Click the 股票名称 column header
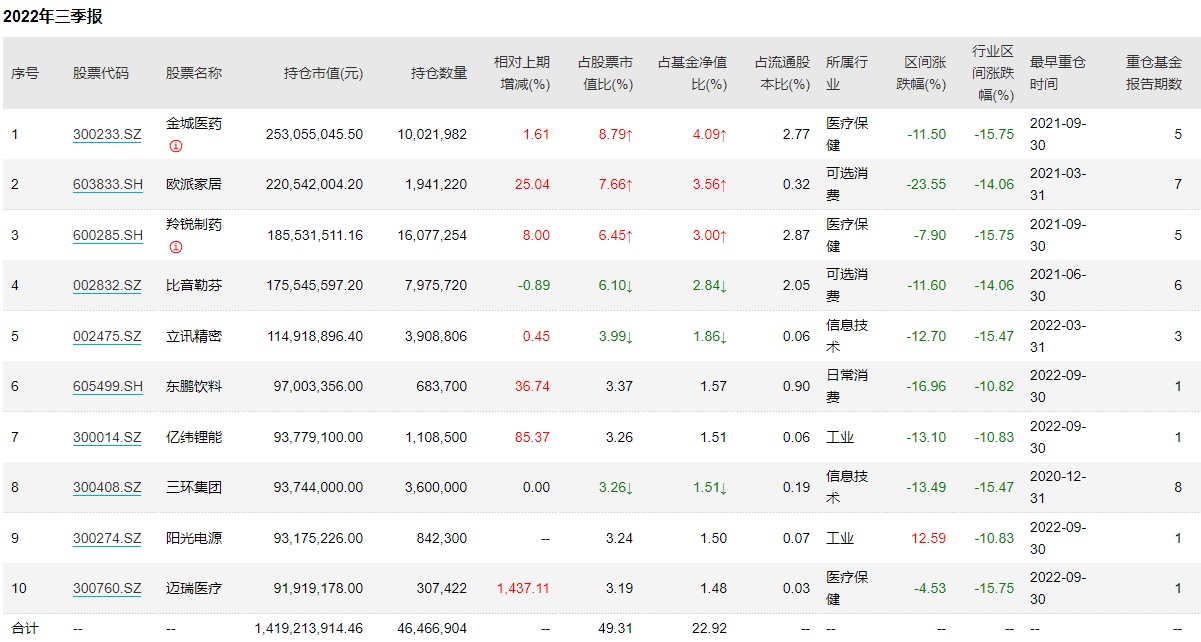The height and width of the screenshot is (642, 1201). click(x=194, y=73)
